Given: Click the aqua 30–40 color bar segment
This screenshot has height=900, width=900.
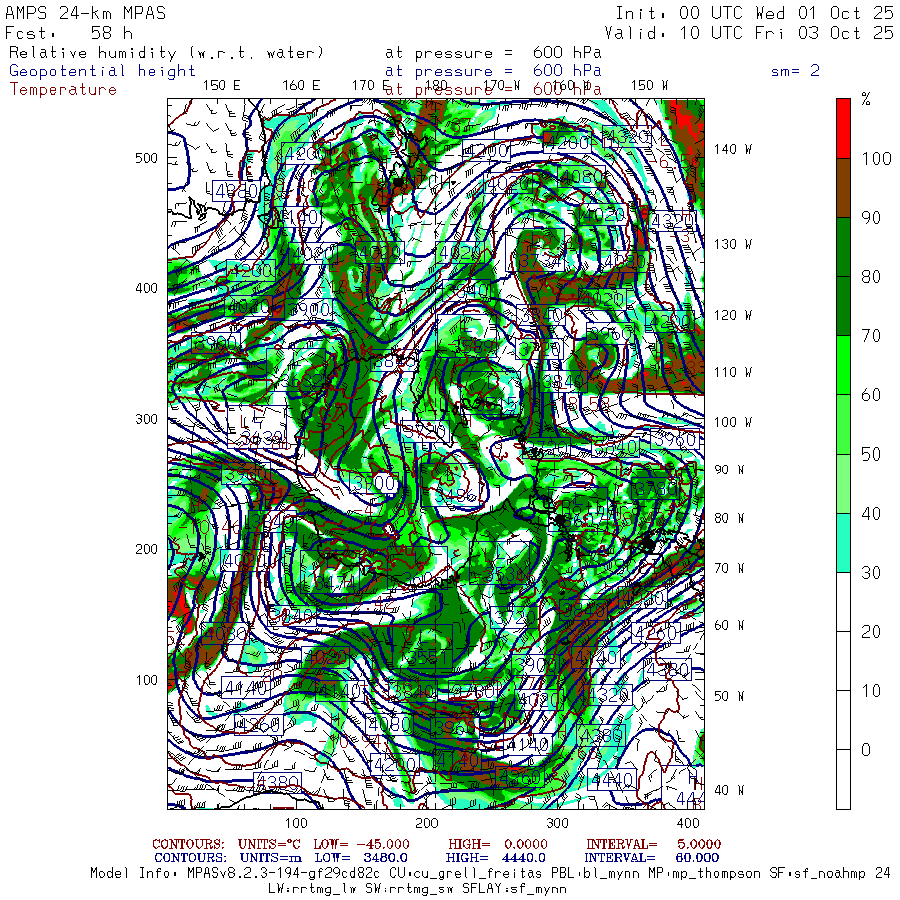Looking at the screenshot, I should (x=843, y=542).
